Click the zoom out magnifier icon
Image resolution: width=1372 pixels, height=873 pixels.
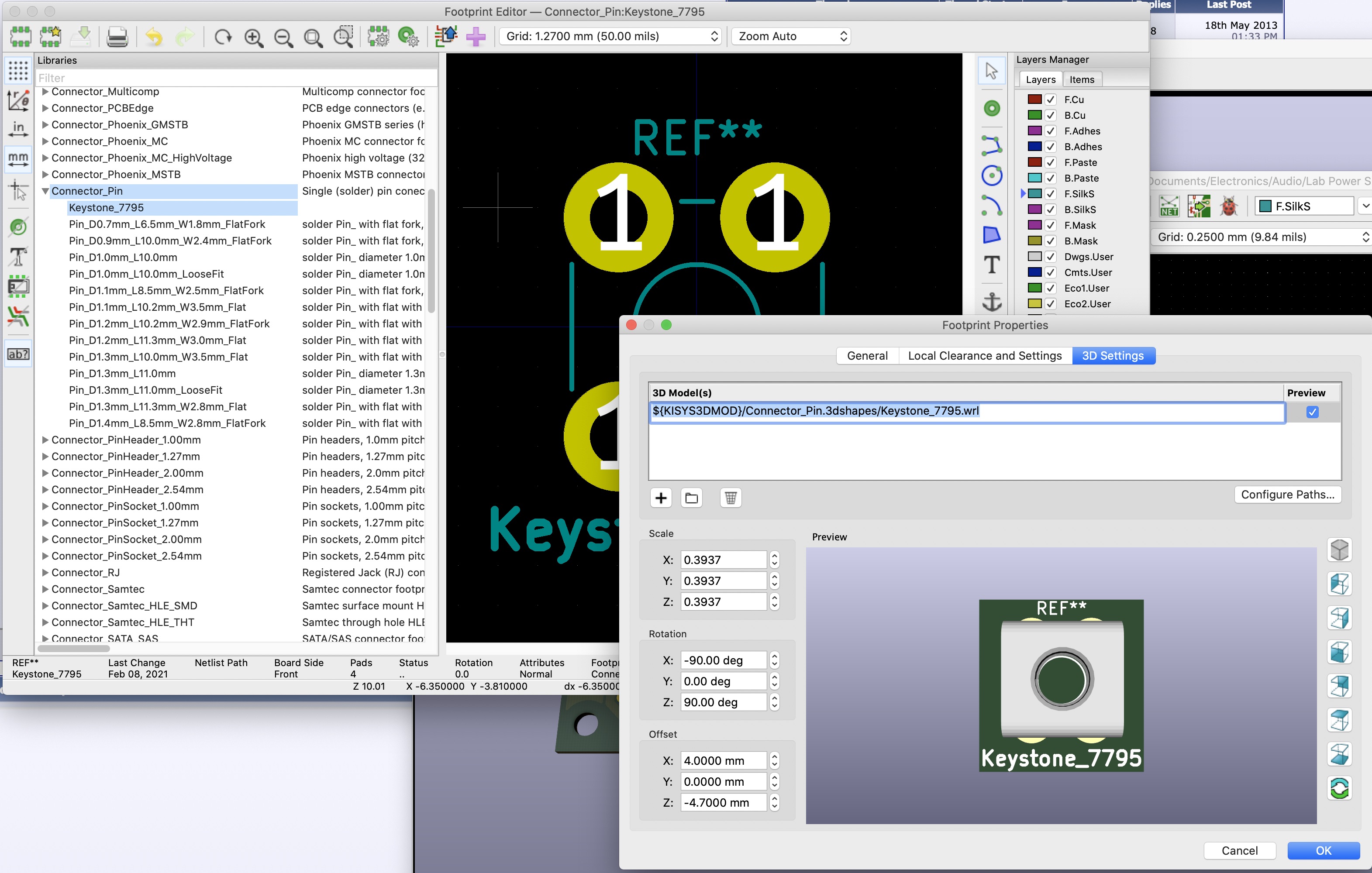point(283,37)
